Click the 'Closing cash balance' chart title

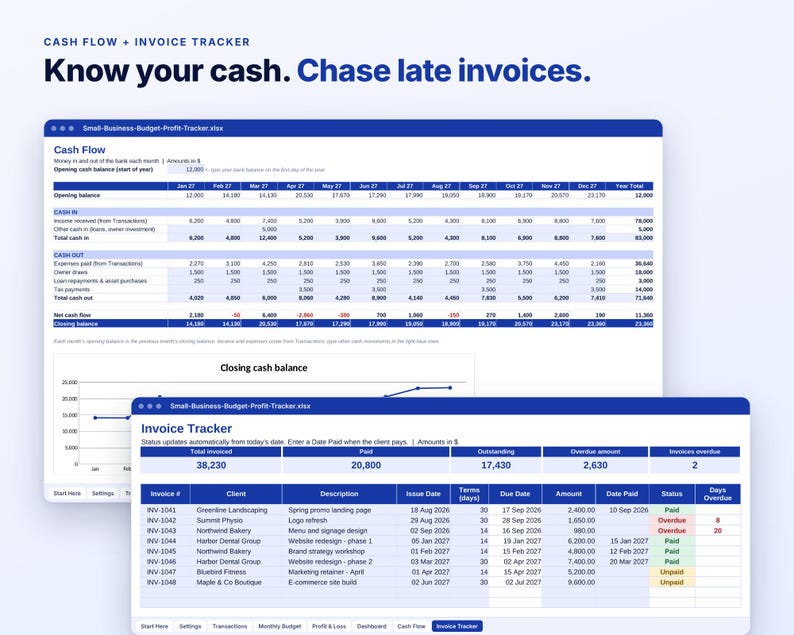pos(263,368)
